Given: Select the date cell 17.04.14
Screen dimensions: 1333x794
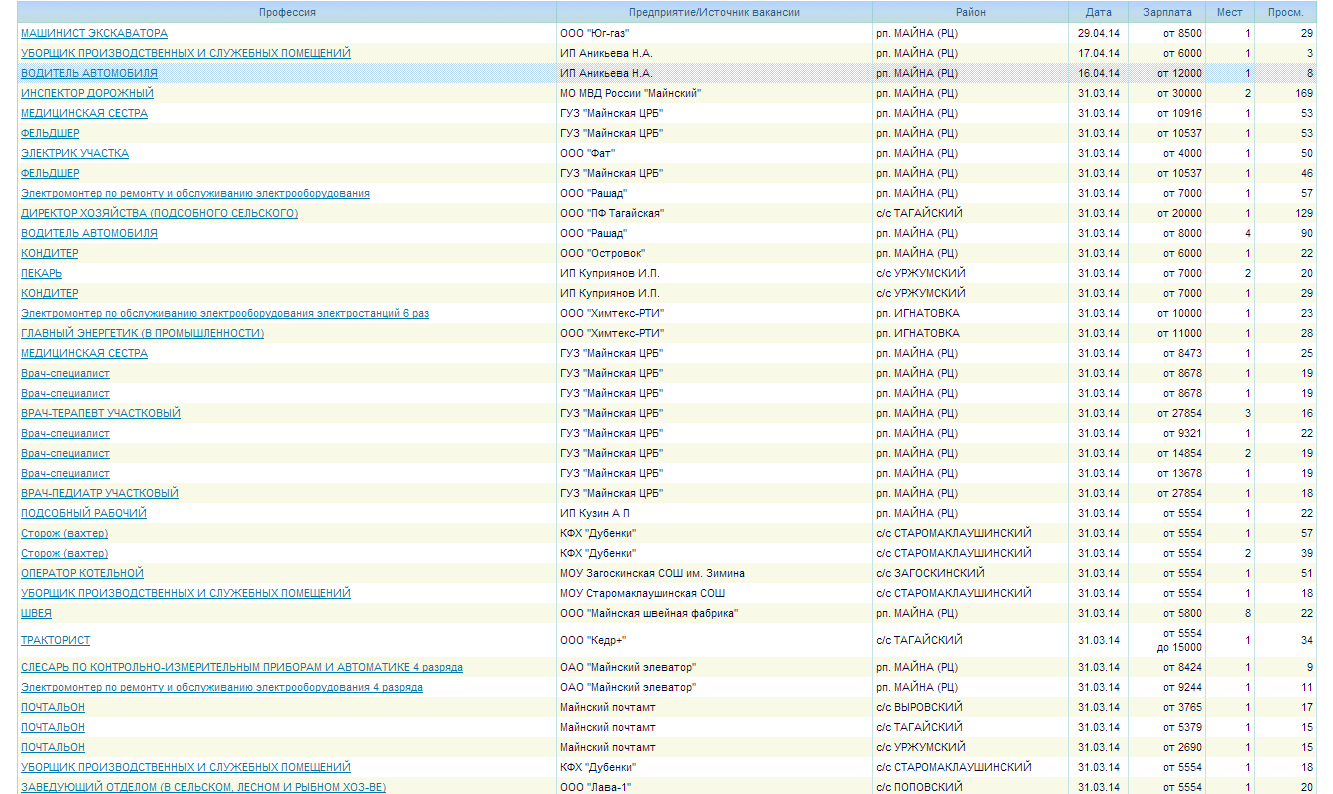Looking at the screenshot, I should 1098,53.
